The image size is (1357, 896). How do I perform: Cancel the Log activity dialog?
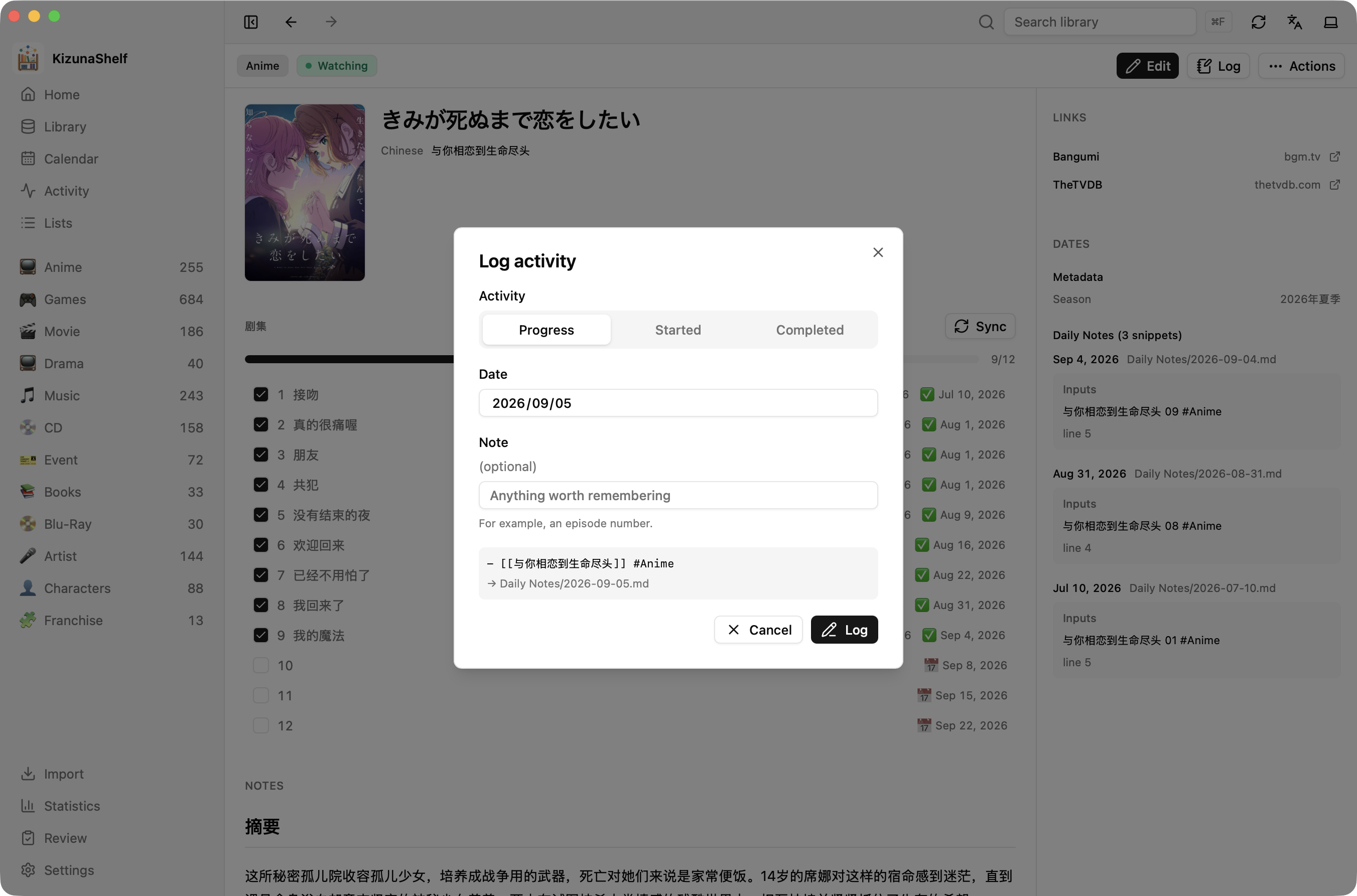pos(758,630)
